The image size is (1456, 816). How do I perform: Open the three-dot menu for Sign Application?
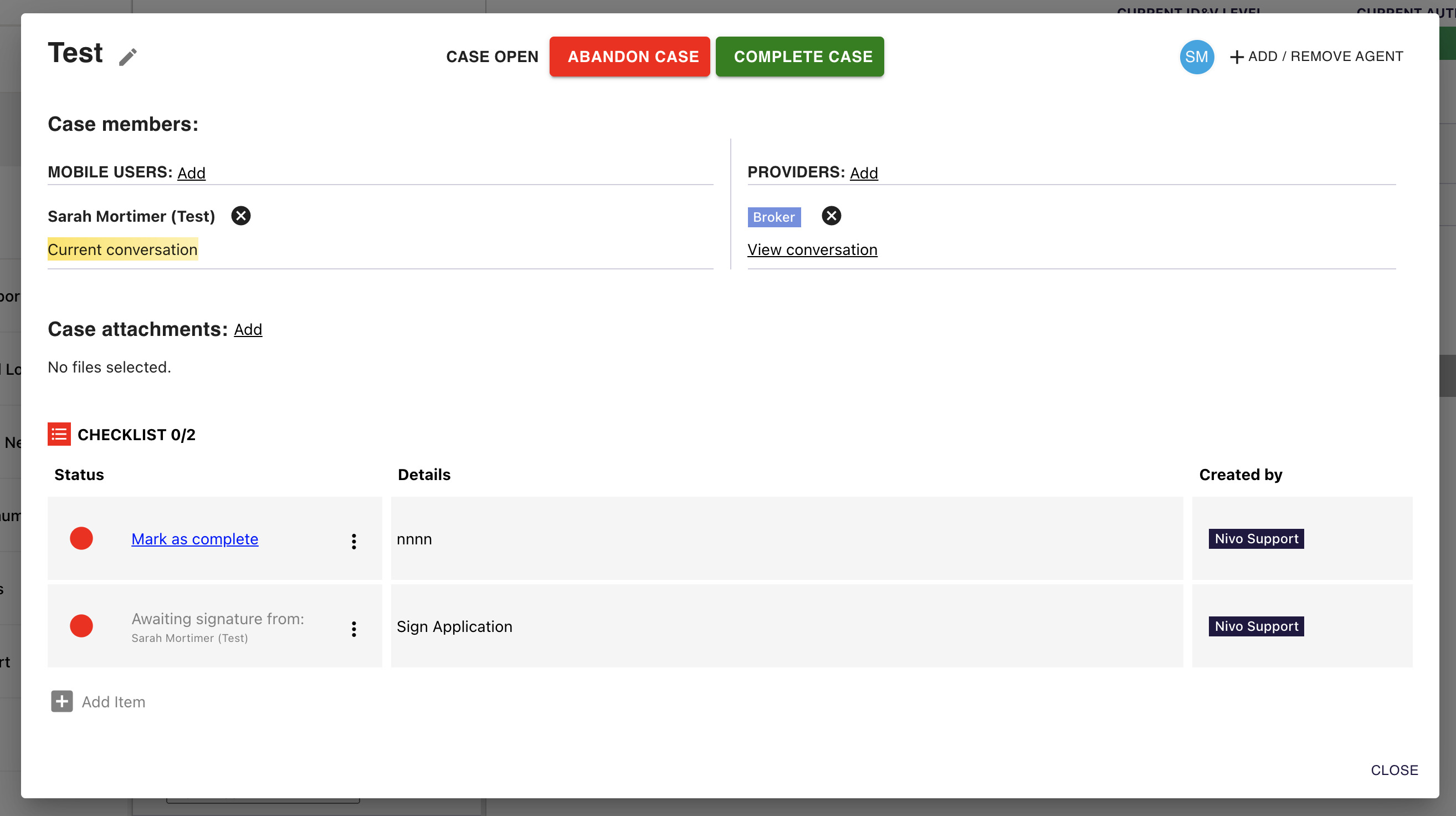click(354, 629)
